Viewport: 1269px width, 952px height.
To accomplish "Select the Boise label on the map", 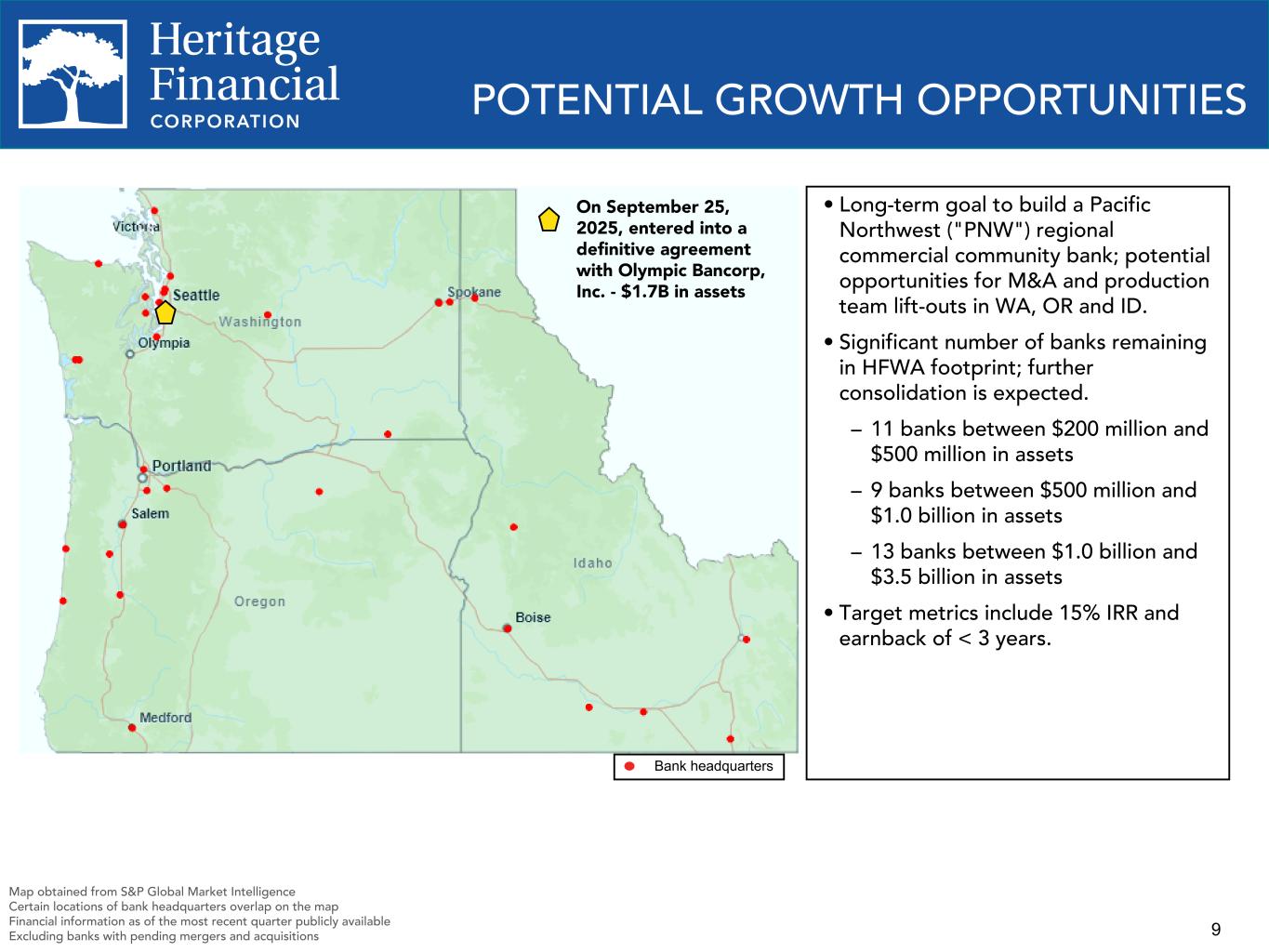I will click(x=533, y=617).
